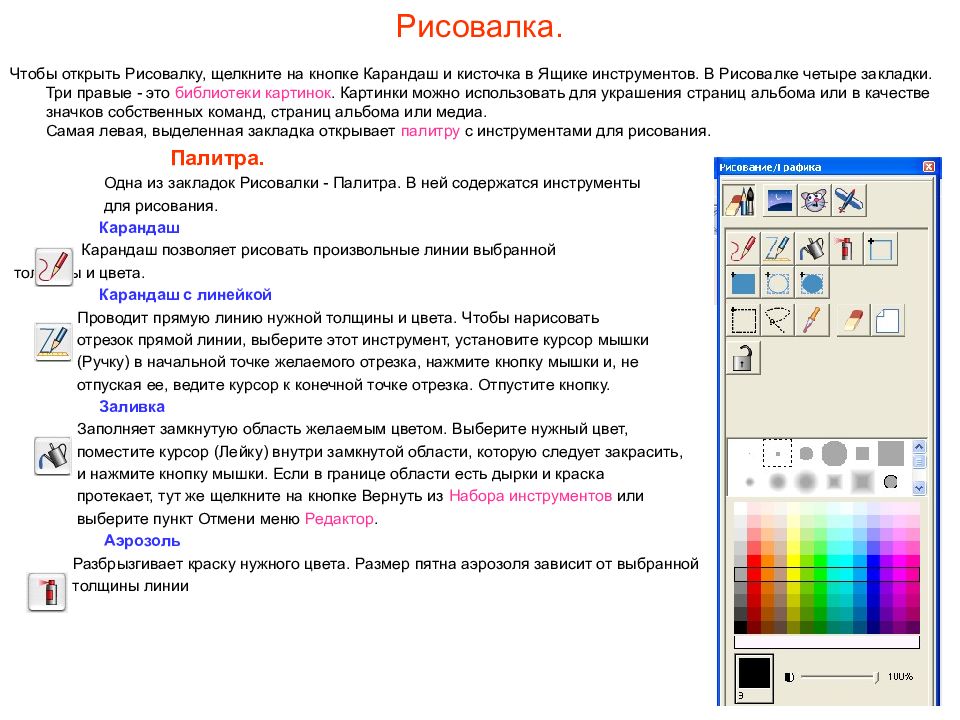
Task: Click the ruler pencil icon beside Карандаш с линейкой text
Action: click(x=53, y=342)
